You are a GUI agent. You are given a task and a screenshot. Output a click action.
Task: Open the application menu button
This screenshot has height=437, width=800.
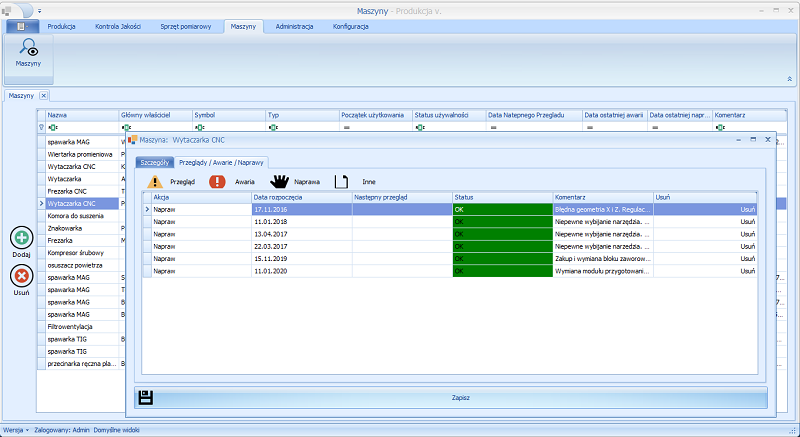pyautogui.click(x=22, y=27)
